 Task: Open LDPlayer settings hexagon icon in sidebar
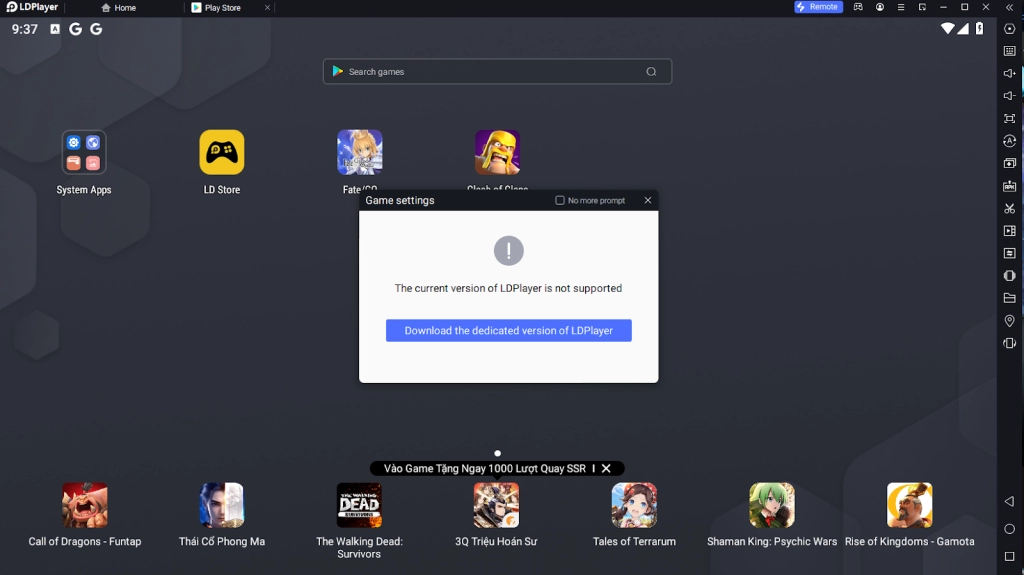[1010, 29]
